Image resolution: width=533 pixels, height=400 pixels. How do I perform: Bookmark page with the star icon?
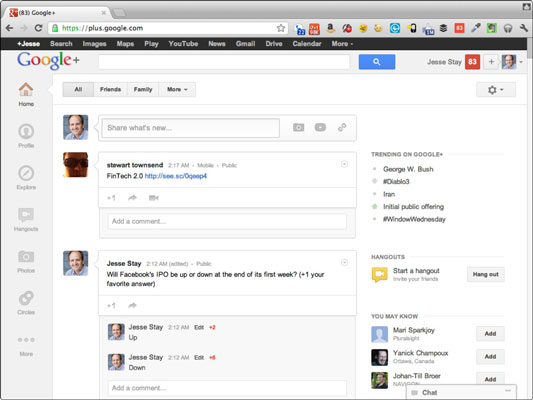[x=281, y=28]
